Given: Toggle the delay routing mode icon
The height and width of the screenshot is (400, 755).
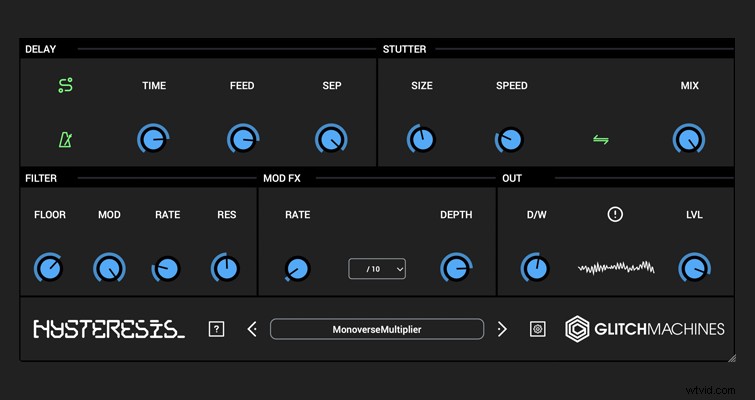Looking at the screenshot, I should coord(65,85).
